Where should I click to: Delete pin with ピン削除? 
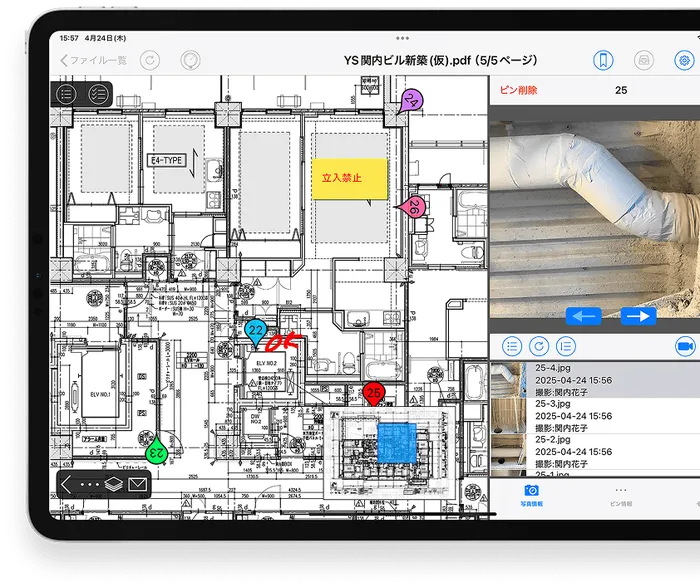(x=518, y=90)
